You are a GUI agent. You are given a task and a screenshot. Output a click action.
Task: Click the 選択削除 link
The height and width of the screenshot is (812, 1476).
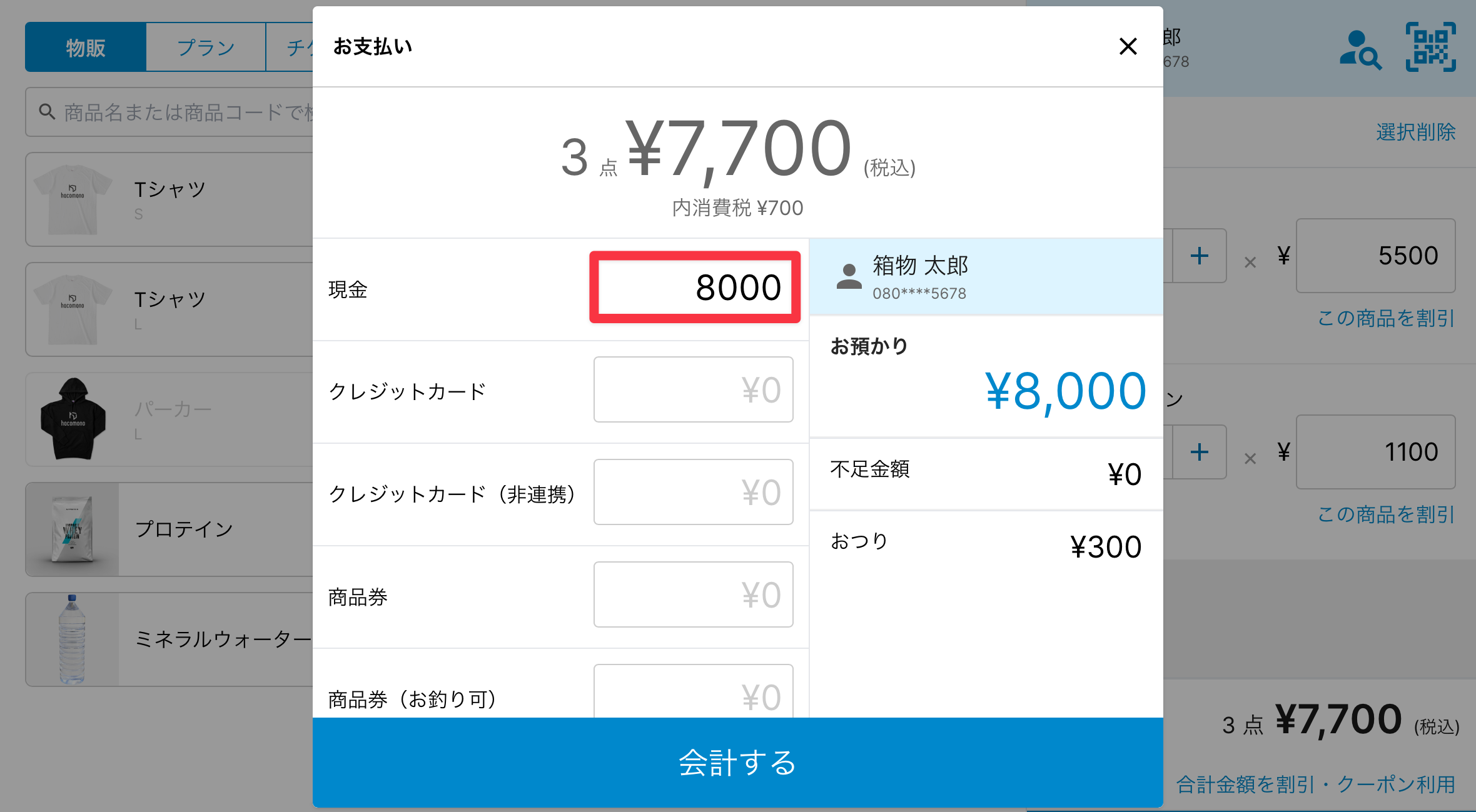click(x=1415, y=132)
